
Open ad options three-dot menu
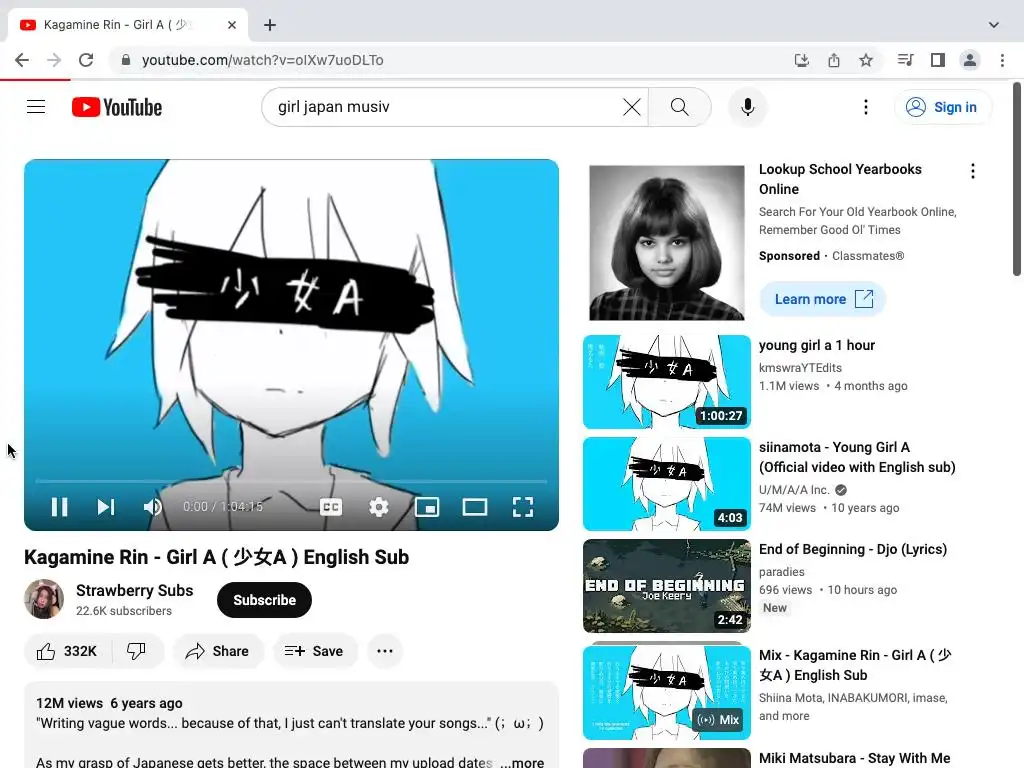pos(972,171)
